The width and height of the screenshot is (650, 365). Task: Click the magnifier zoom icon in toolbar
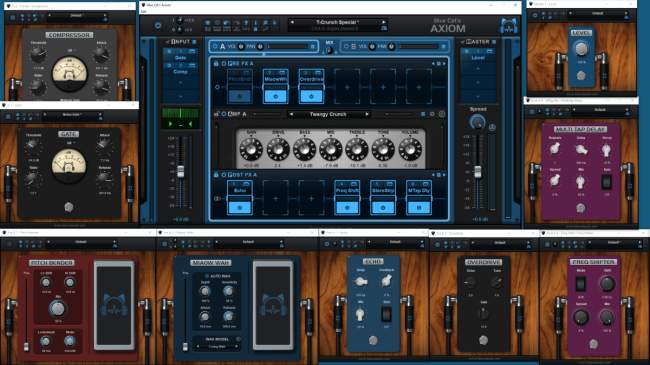[x=265, y=23]
